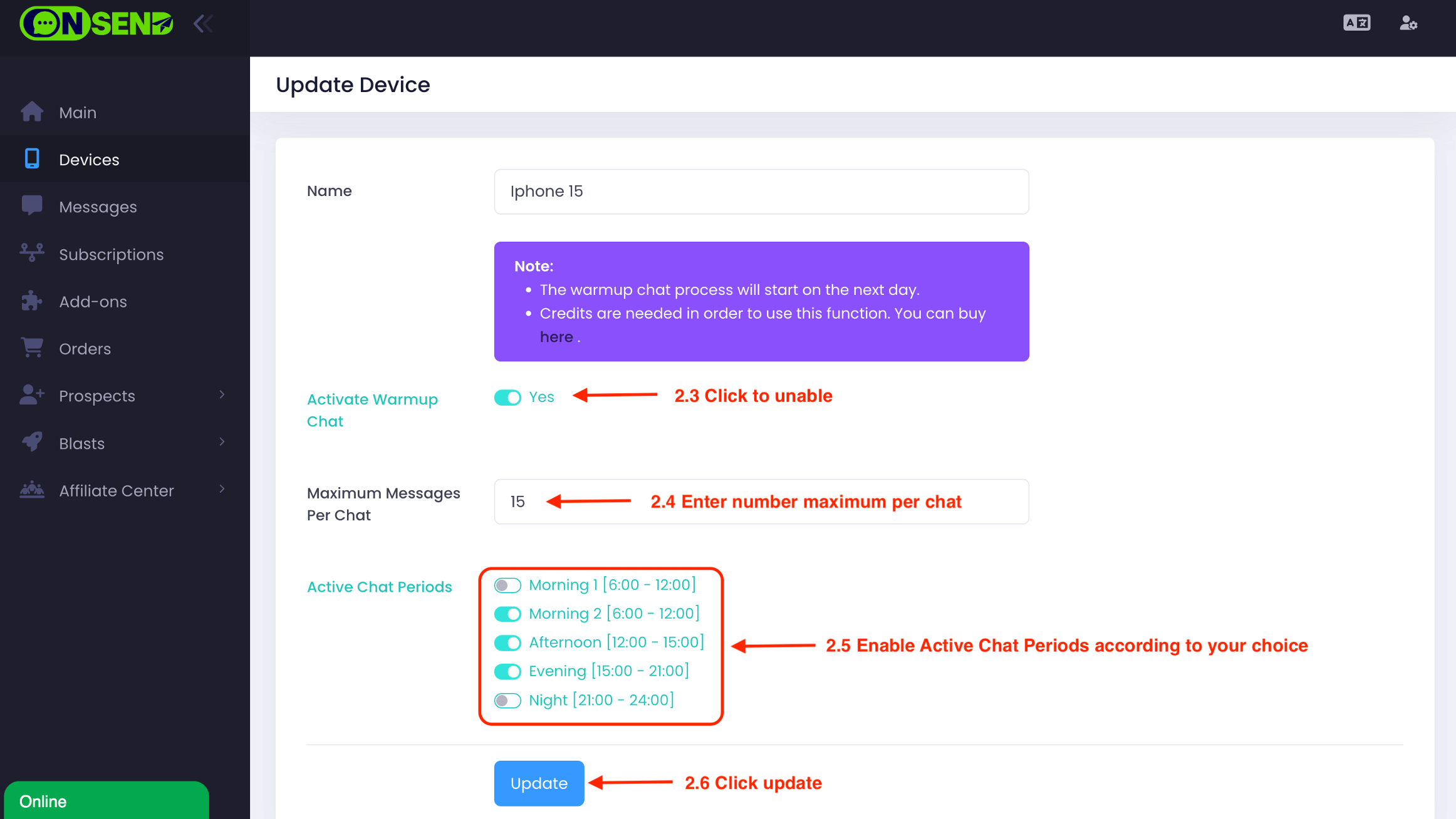Click the Main home icon
Image resolution: width=1456 pixels, height=819 pixels.
pyautogui.click(x=32, y=112)
